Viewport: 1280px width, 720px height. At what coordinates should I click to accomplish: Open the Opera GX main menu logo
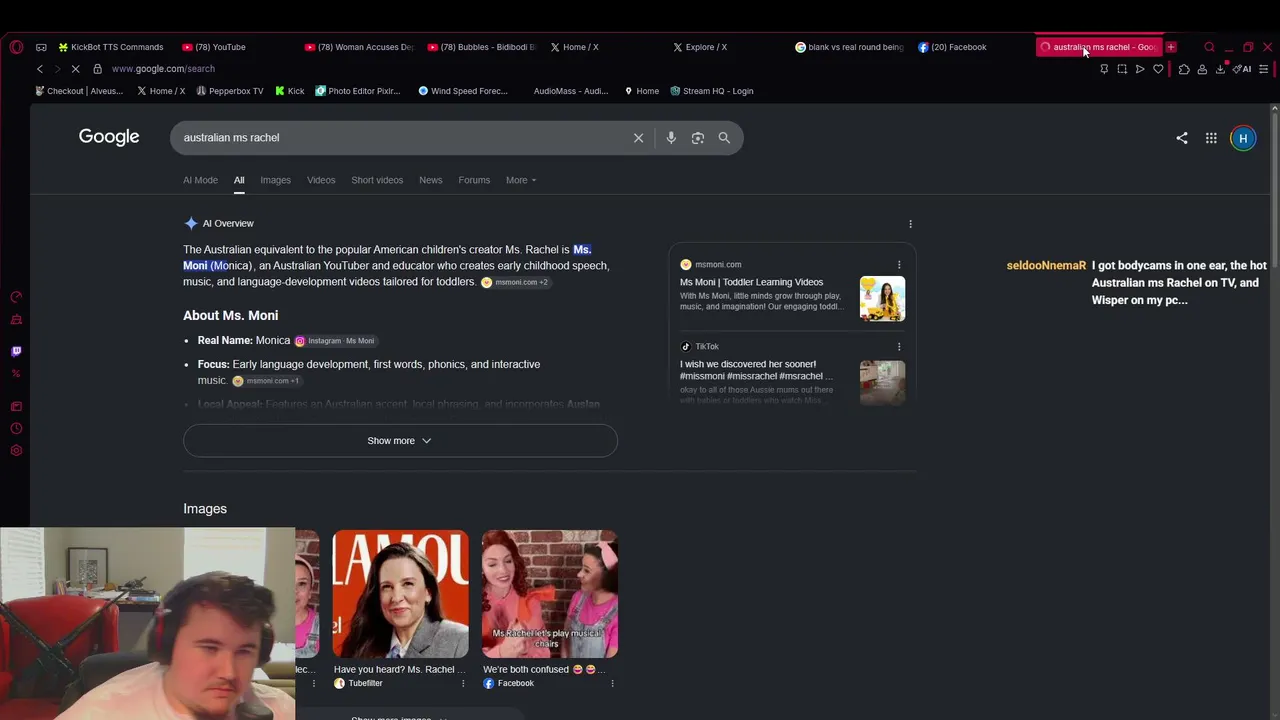16,47
